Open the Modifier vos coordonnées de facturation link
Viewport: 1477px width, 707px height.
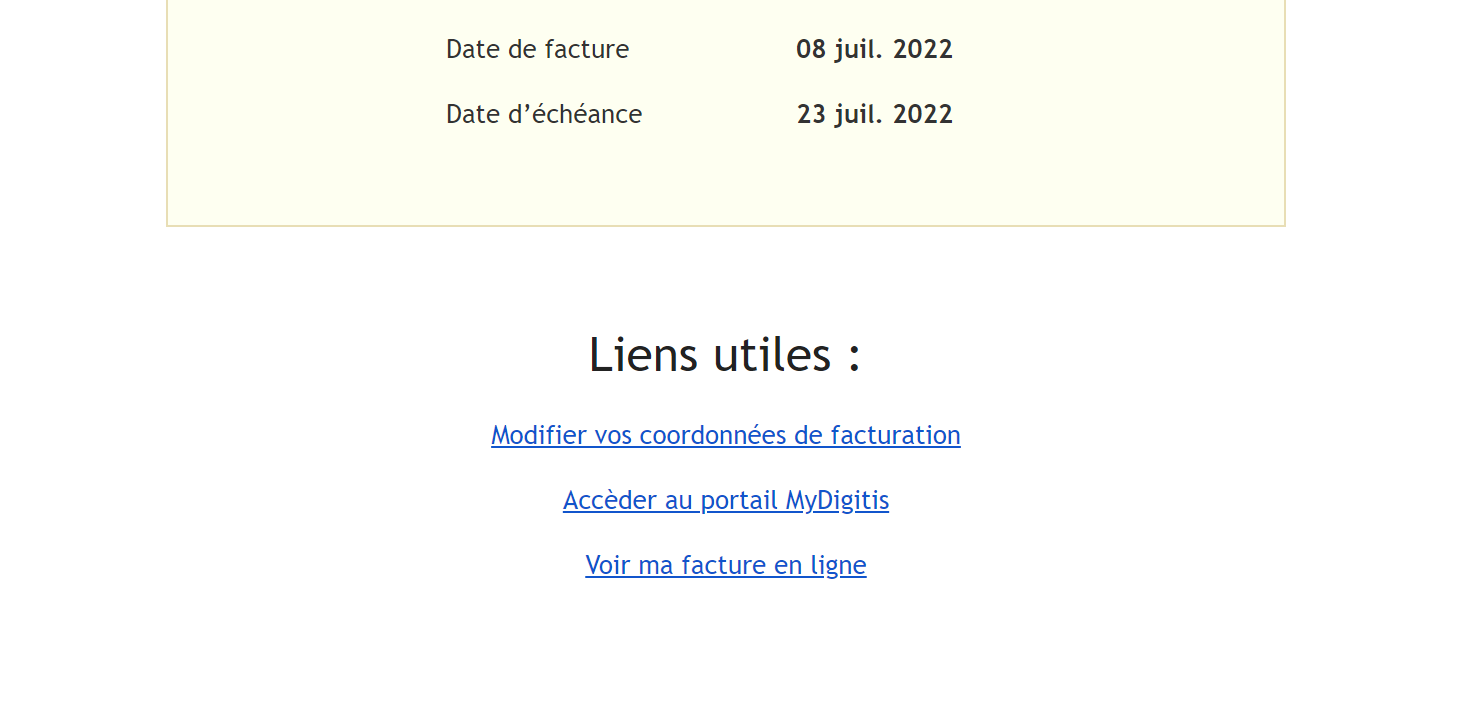[725, 435]
